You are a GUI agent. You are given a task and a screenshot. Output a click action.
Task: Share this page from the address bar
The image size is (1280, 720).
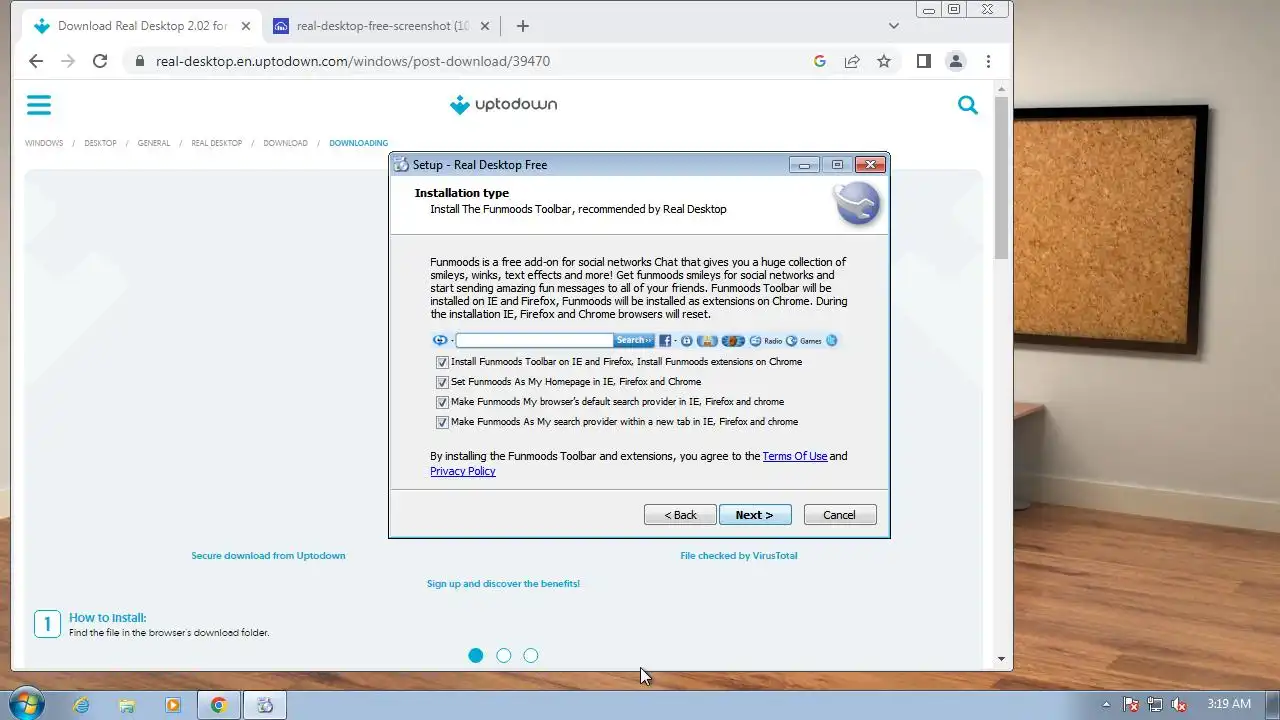[852, 61]
